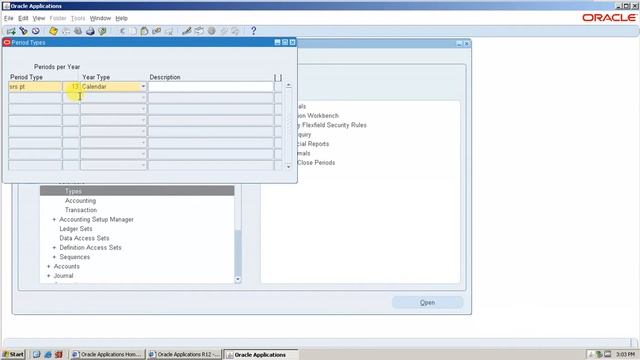This screenshot has height=360, width=640.
Task: Select Ledger Sets in the navigator
Action: click(x=76, y=229)
